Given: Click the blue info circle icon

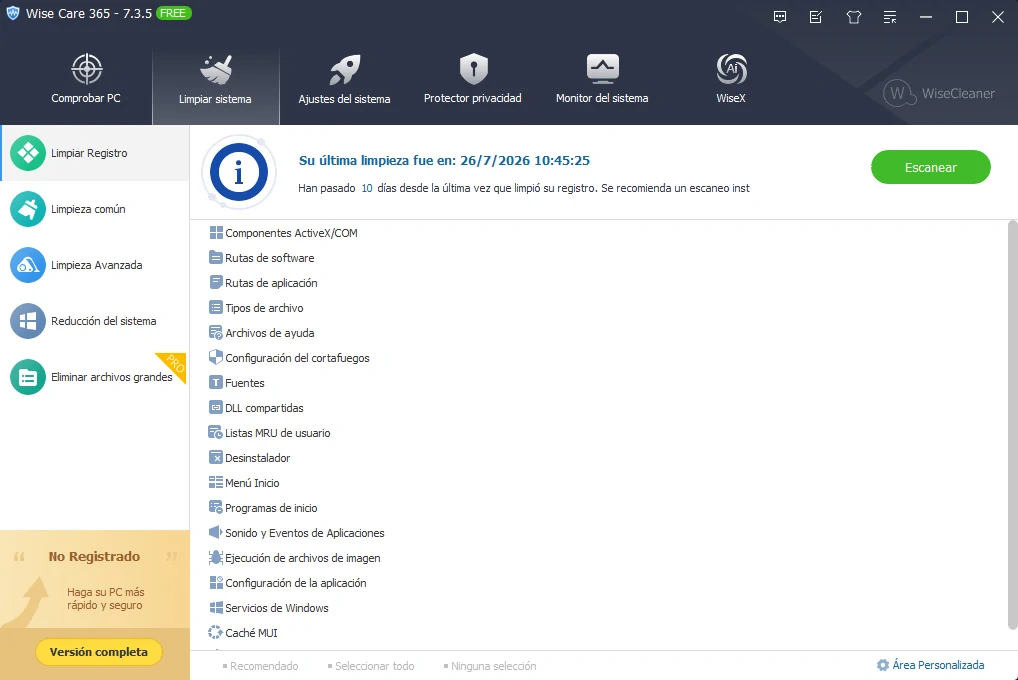Looking at the screenshot, I should tap(239, 172).
